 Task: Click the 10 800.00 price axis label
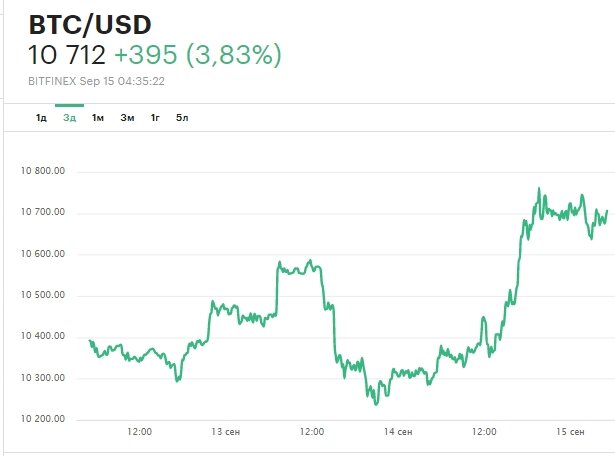point(42,171)
